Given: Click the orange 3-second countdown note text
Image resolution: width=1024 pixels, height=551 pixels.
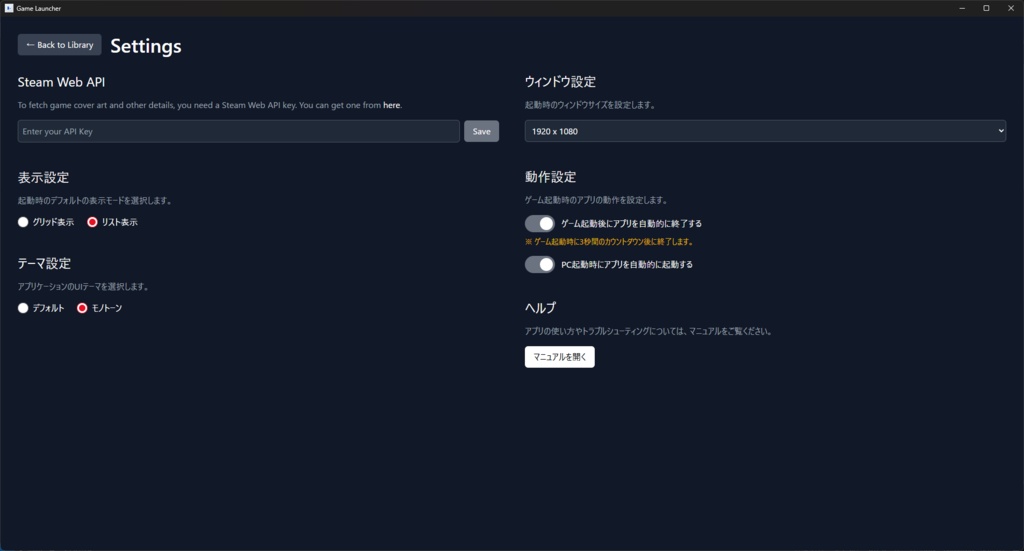Looking at the screenshot, I should 609,242.
